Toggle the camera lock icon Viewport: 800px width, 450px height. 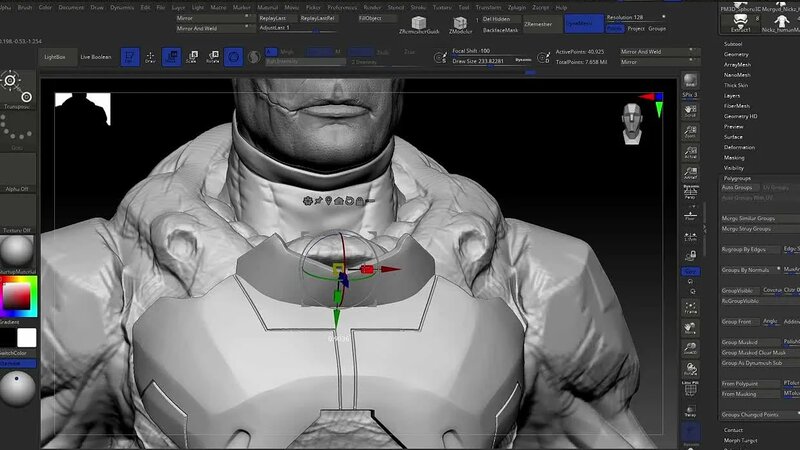coord(690,255)
